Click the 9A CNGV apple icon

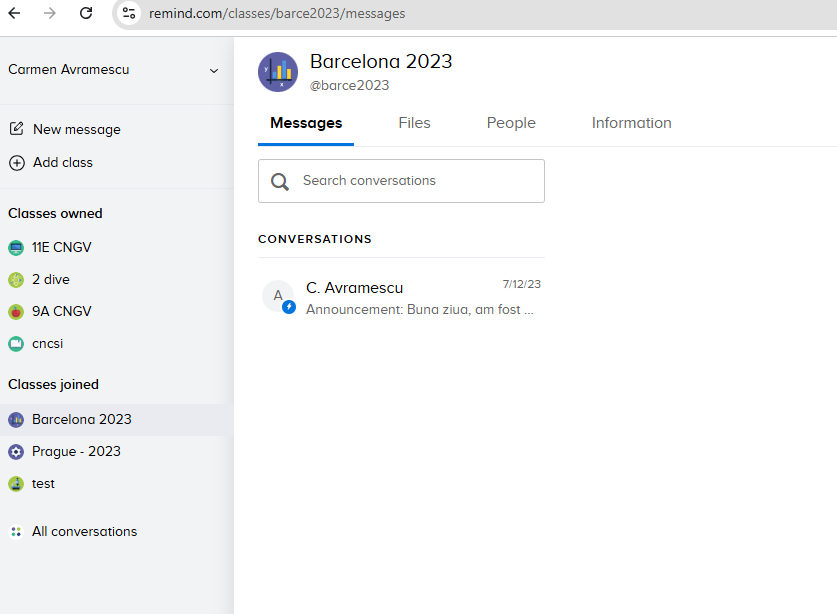tap(15, 311)
